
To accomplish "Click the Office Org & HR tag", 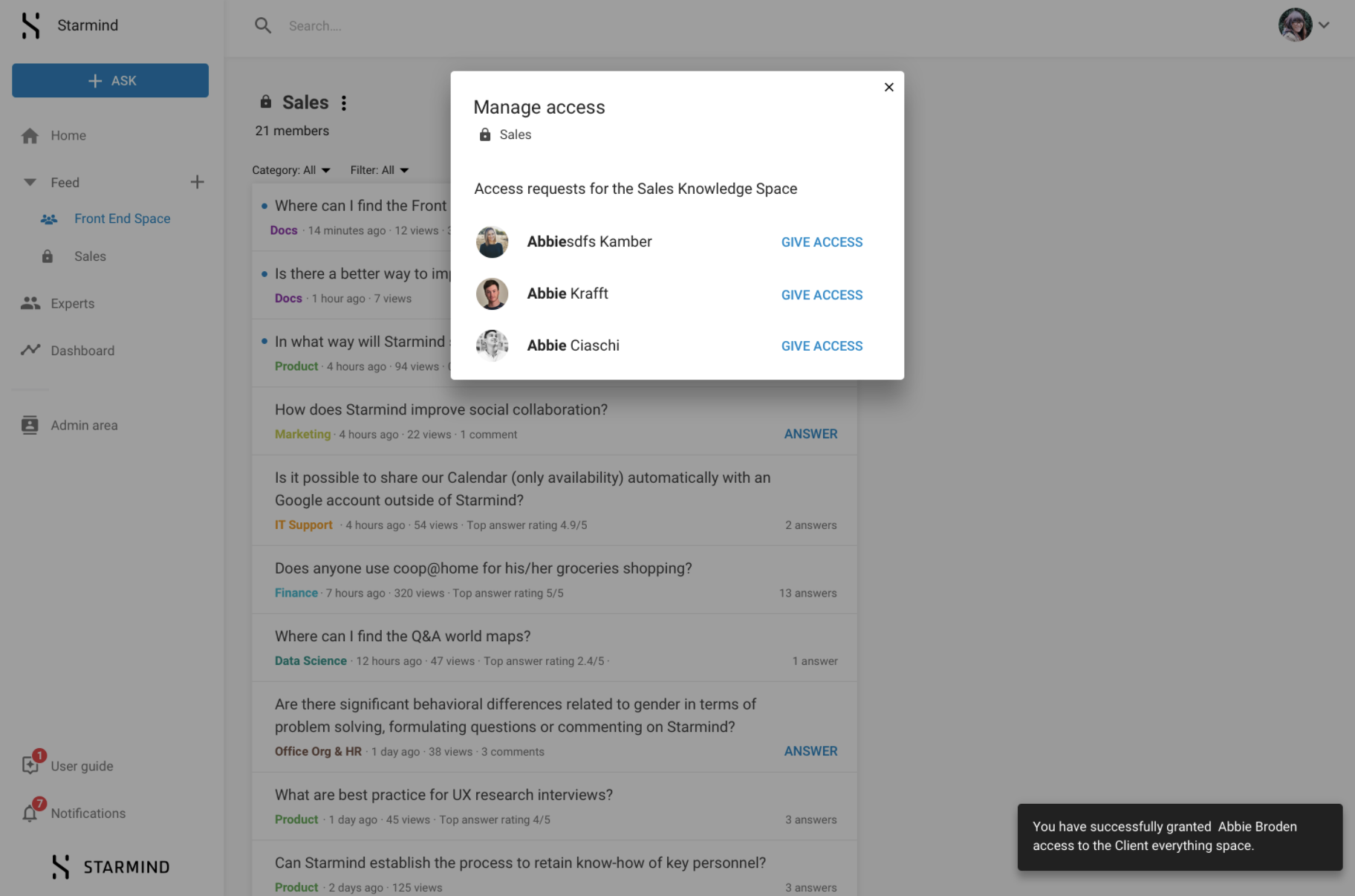I will pos(318,751).
